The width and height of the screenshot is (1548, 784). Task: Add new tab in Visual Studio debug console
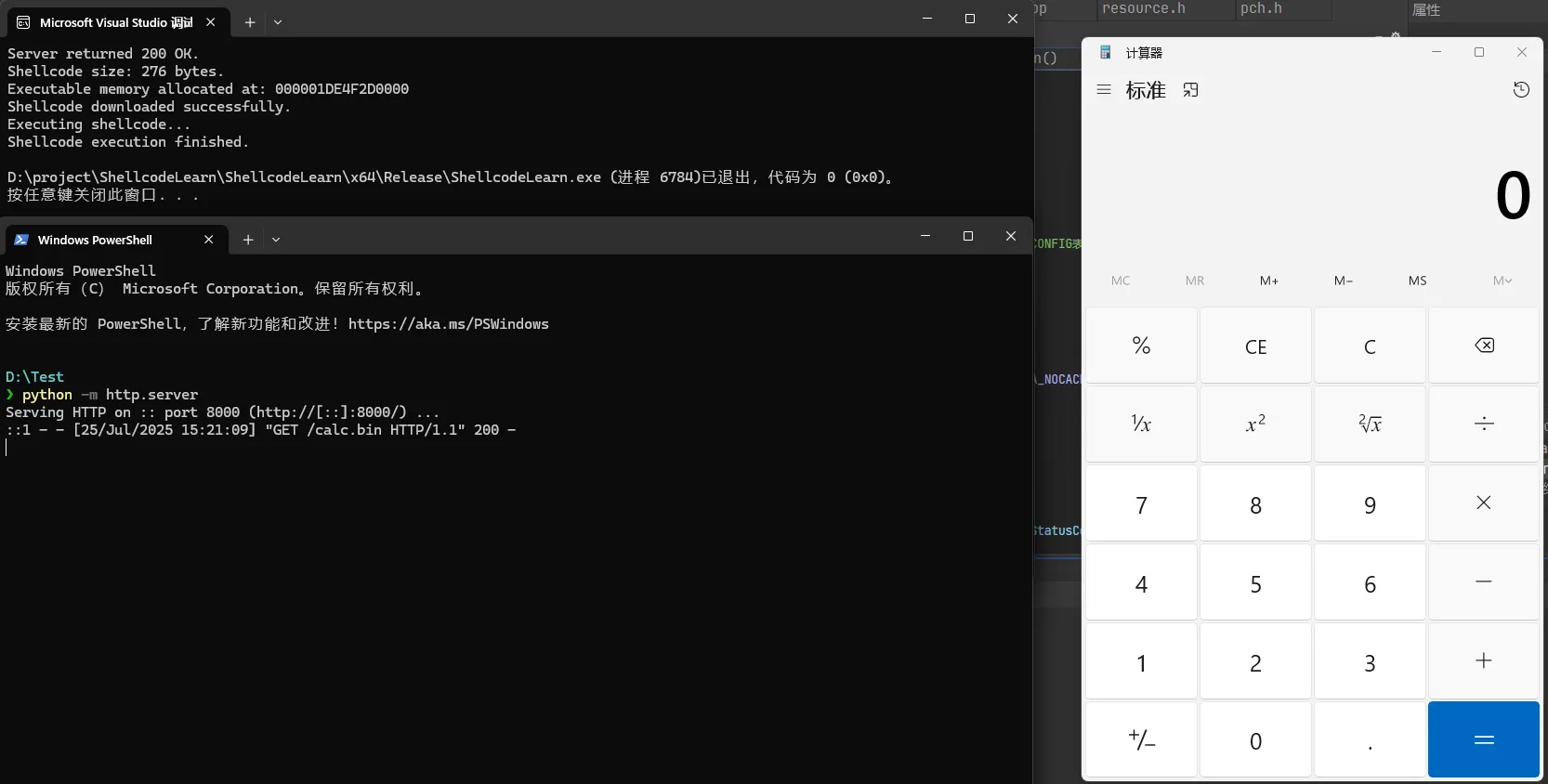click(x=250, y=22)
